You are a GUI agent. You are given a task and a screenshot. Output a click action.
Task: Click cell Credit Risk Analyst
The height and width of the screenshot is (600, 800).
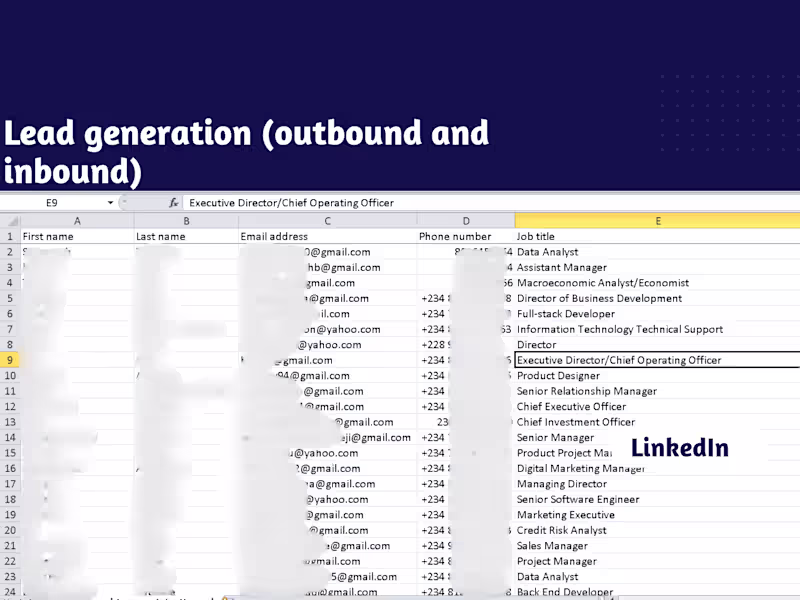pos(658,530)
